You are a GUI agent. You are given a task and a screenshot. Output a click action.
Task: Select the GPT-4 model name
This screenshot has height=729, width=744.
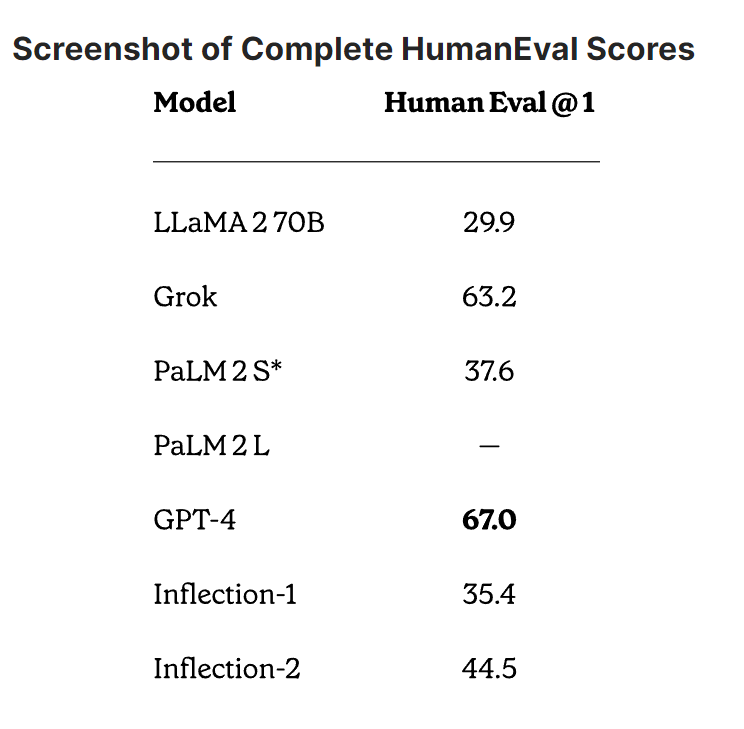(195, 520)
